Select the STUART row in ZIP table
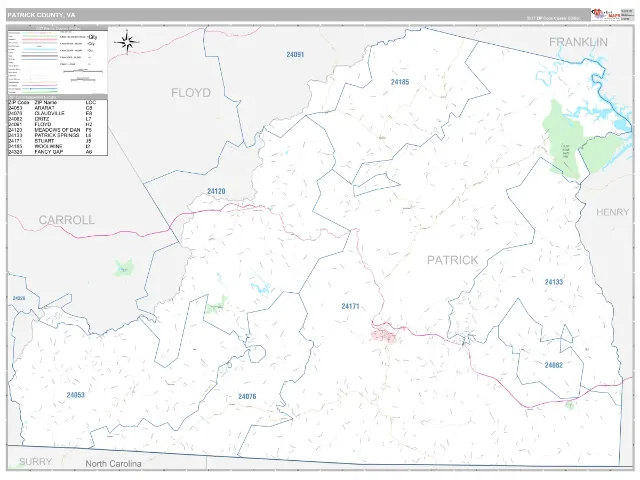The image size is (640, 480). pos(57,141)
